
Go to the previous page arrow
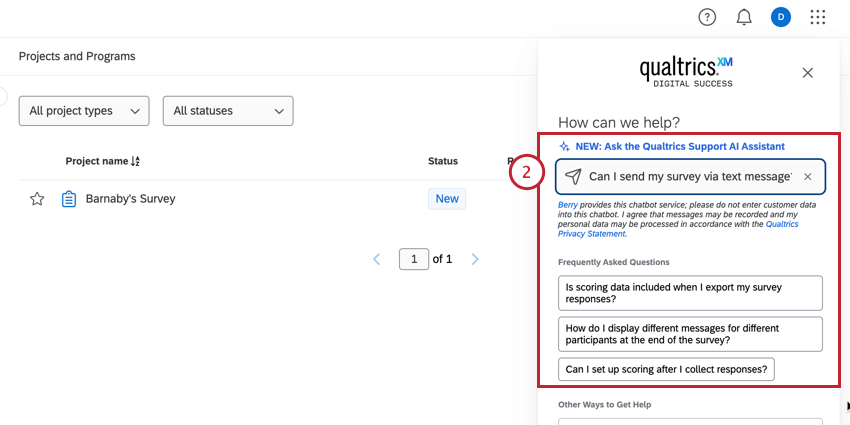(x=377, y=259)
